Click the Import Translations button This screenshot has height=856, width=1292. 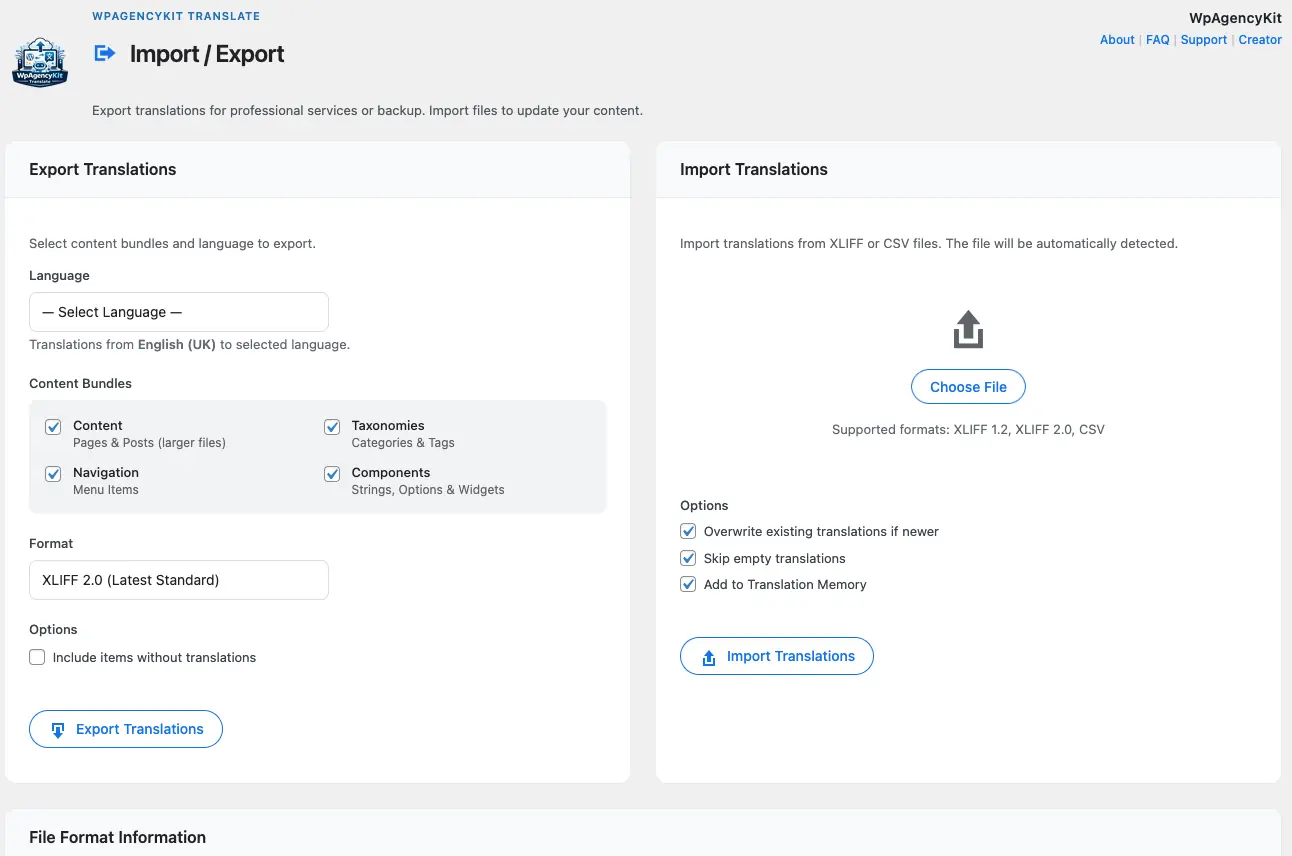pos(777,656)
